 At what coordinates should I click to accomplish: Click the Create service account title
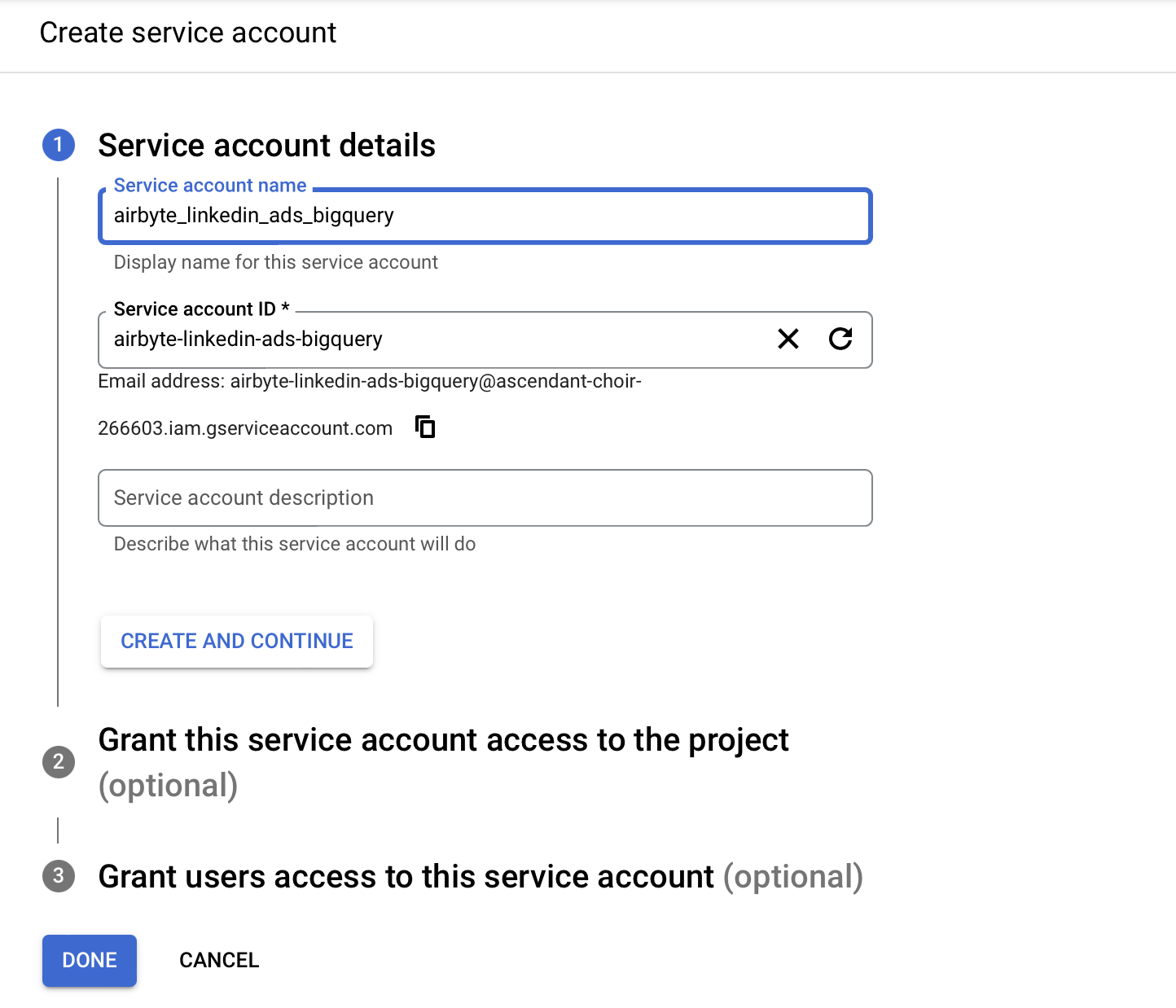coord(188,33)
